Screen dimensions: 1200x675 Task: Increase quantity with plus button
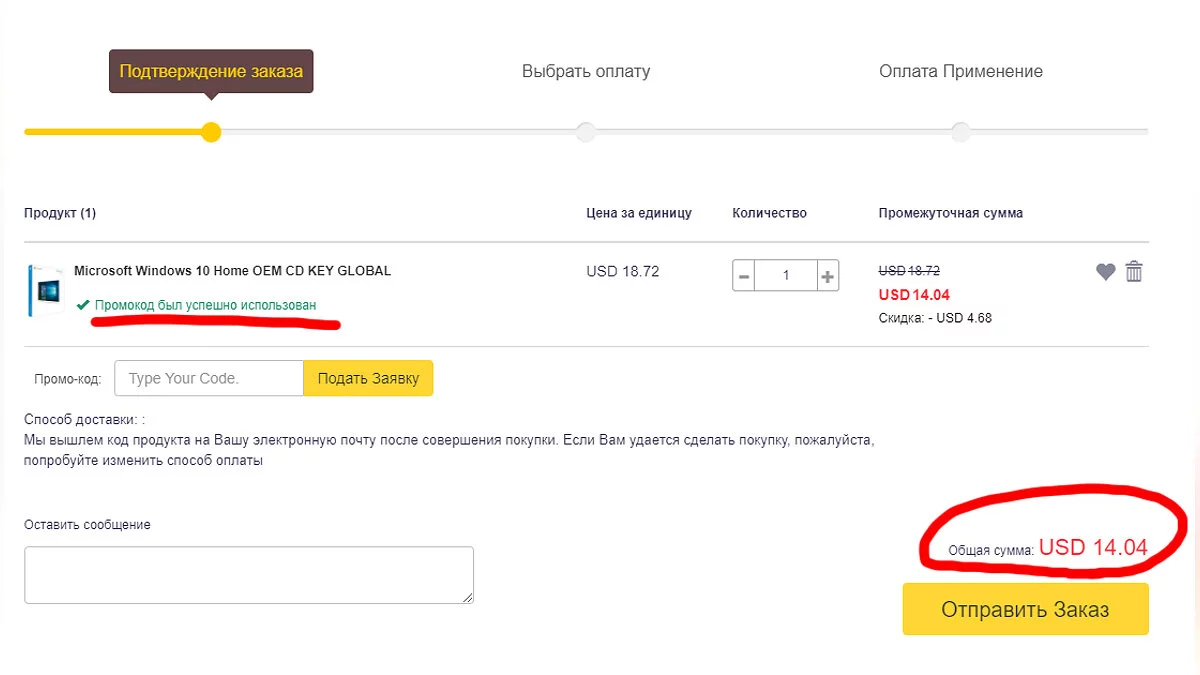(x=828, y=276)
